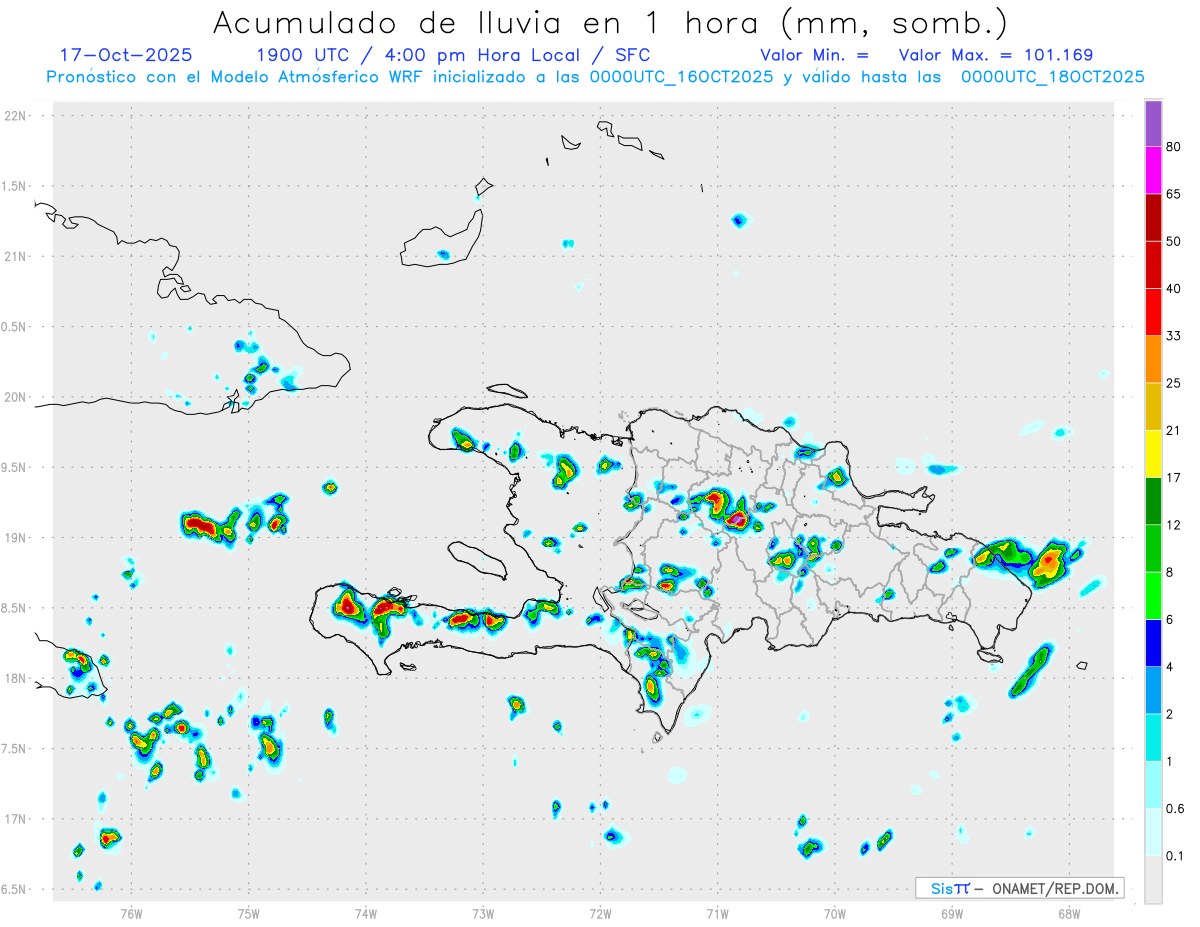Click the purple swatch above 80 mm
Image resolution: width=1200 pixels, height=927 pixels.
(1153, 123)
